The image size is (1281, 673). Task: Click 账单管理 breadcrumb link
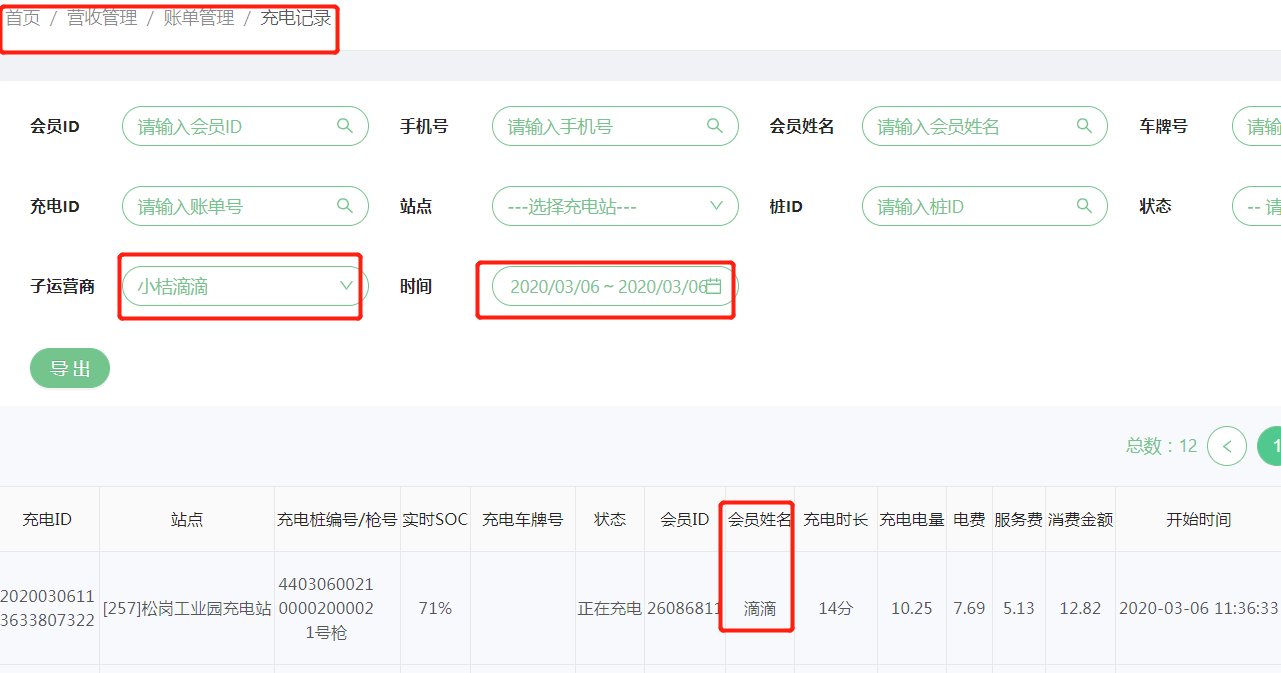(x=199, y=18)
